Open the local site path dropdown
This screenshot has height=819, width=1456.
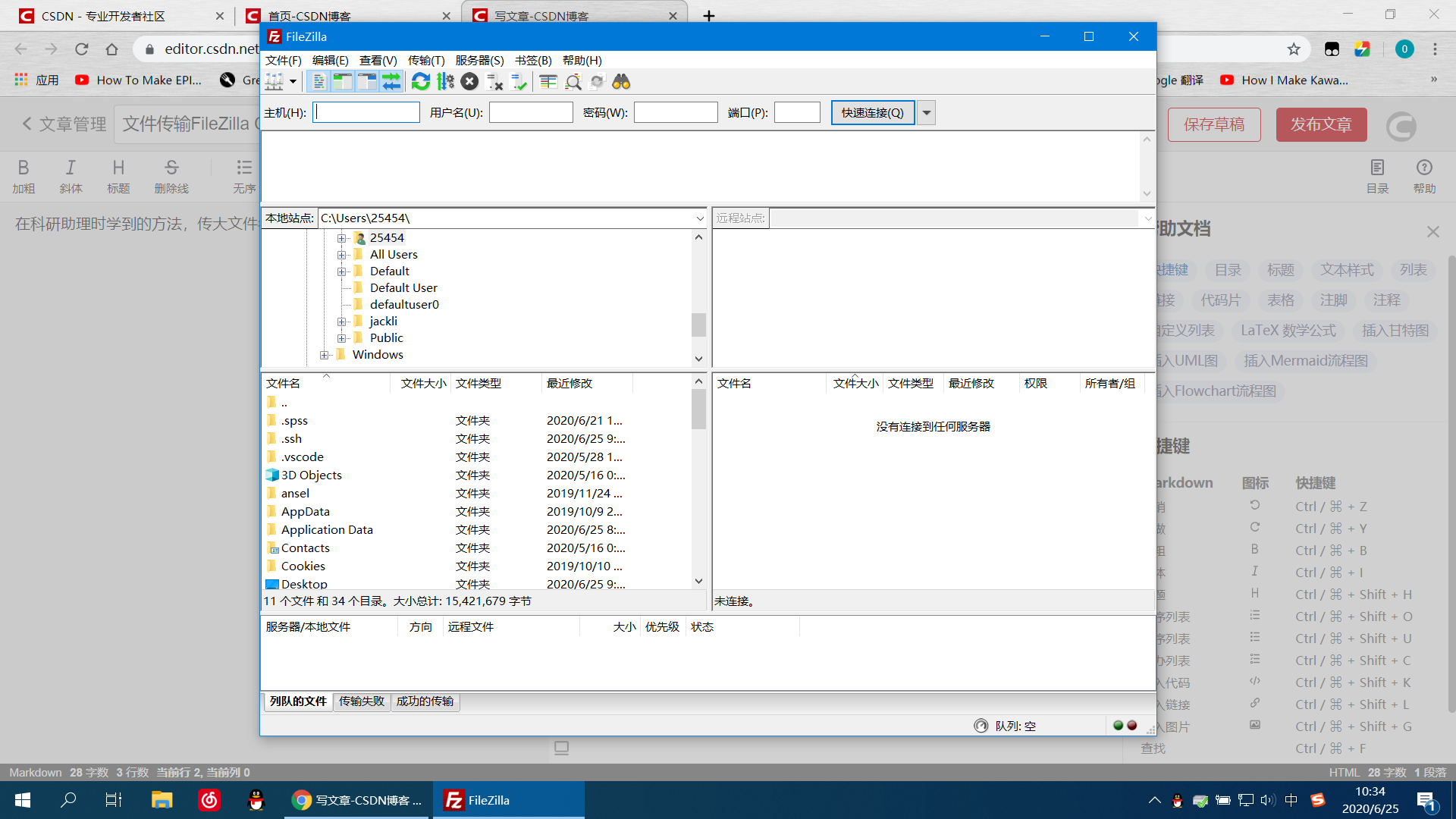[x=700, y=218]
